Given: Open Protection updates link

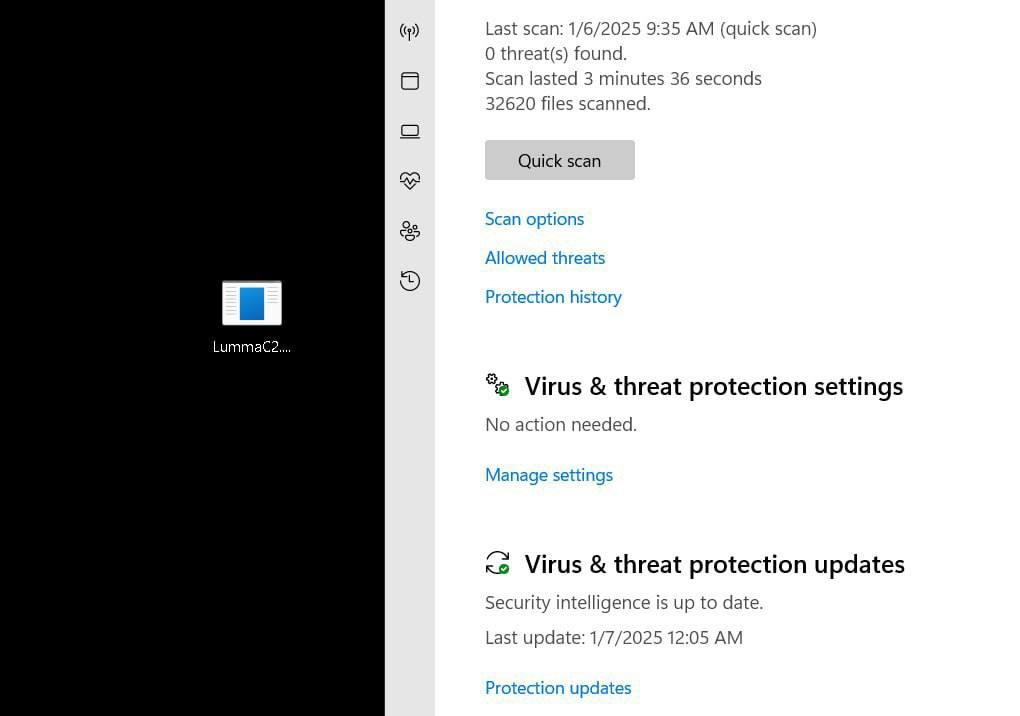Looking at the screenshot, I should click(x=558, y=688).
